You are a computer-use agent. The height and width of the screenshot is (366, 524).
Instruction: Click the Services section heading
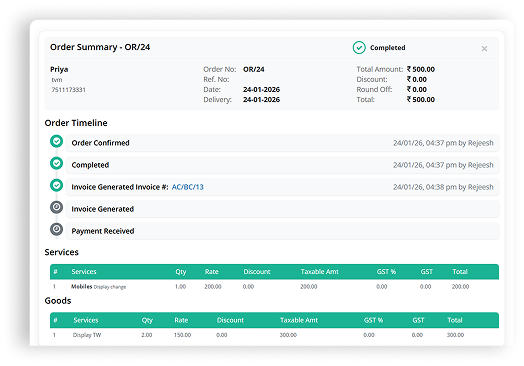(61, 252)
